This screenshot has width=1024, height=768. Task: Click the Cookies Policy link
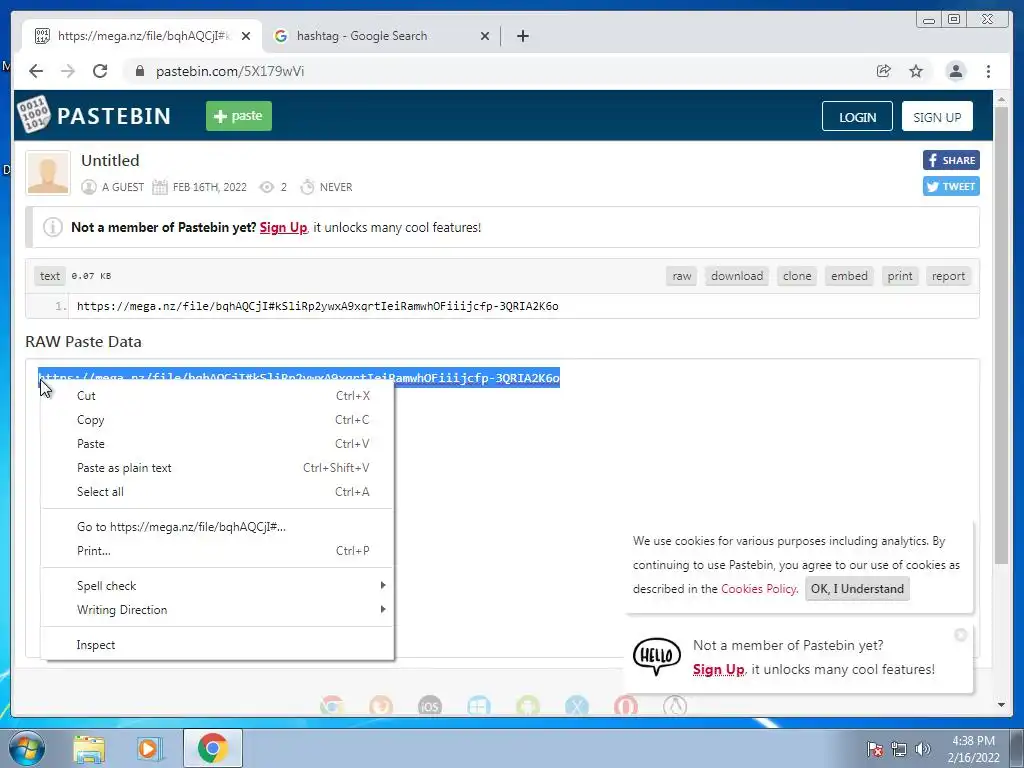point(758,589)
